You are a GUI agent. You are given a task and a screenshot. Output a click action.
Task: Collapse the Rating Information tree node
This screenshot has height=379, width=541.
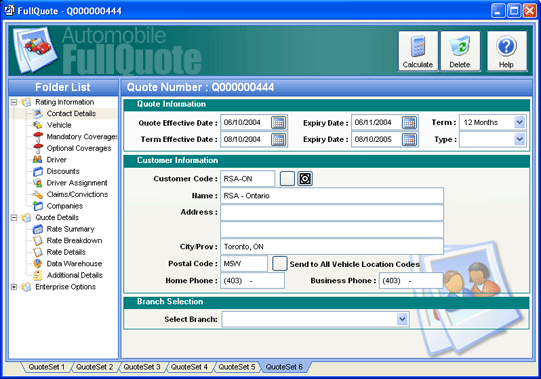click(x=14, y=102)
